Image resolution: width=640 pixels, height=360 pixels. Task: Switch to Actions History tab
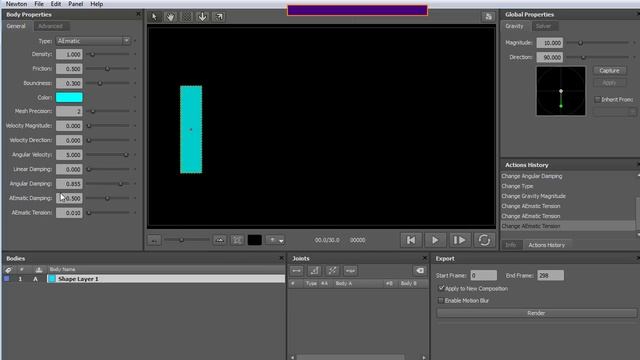click(547, 245)
